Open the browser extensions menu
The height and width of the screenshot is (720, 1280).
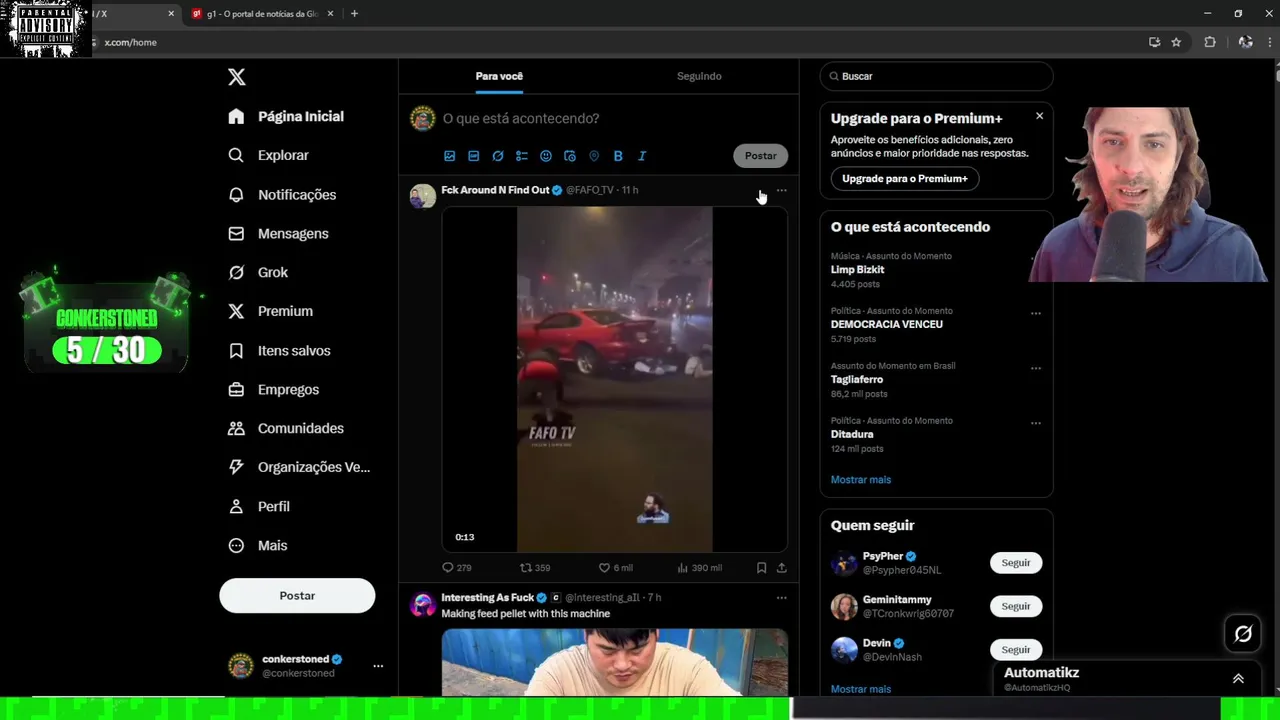click(x=1209, y=42)
